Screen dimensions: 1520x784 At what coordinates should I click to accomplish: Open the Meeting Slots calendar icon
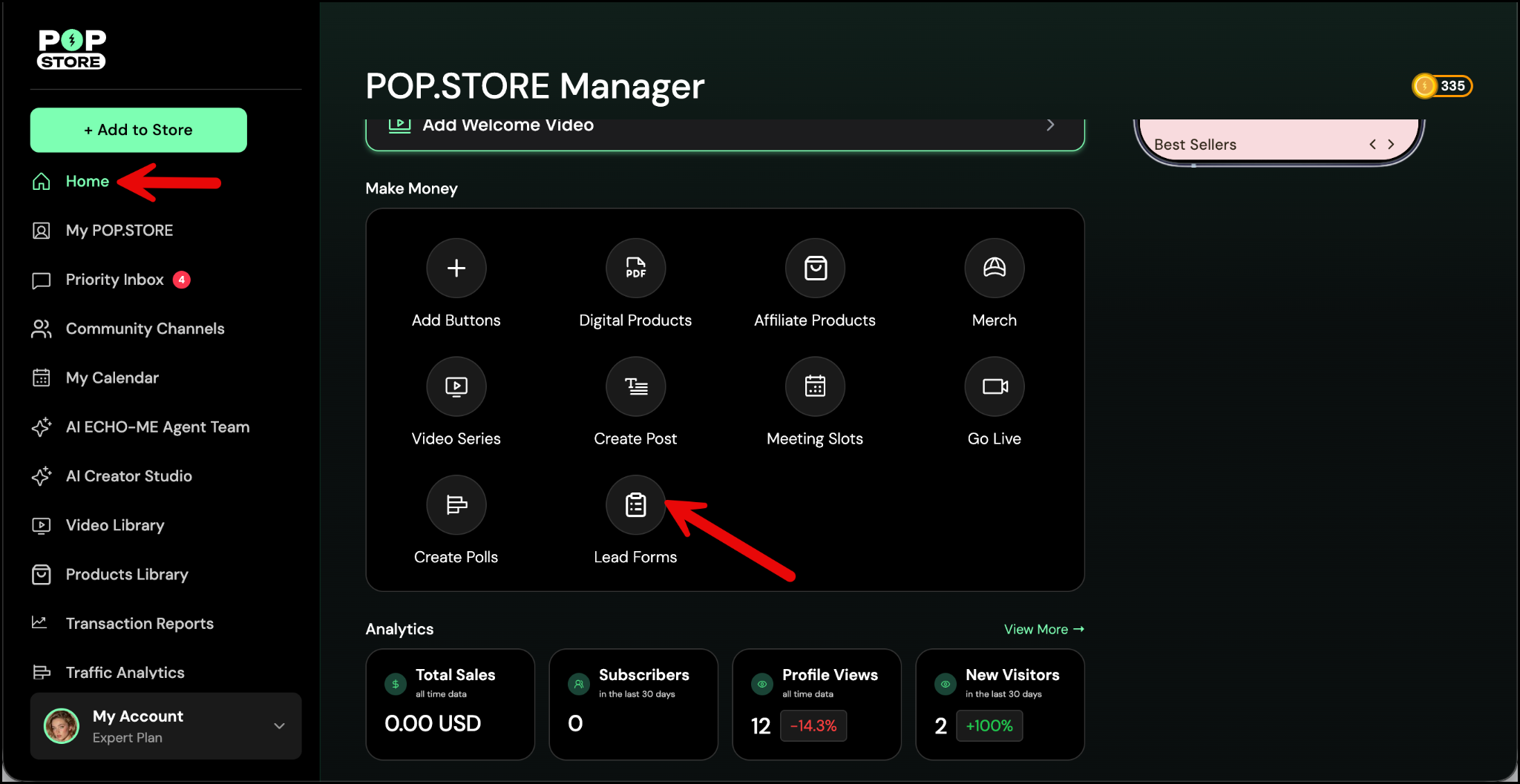pyautogui.click(x=815, y=386)
